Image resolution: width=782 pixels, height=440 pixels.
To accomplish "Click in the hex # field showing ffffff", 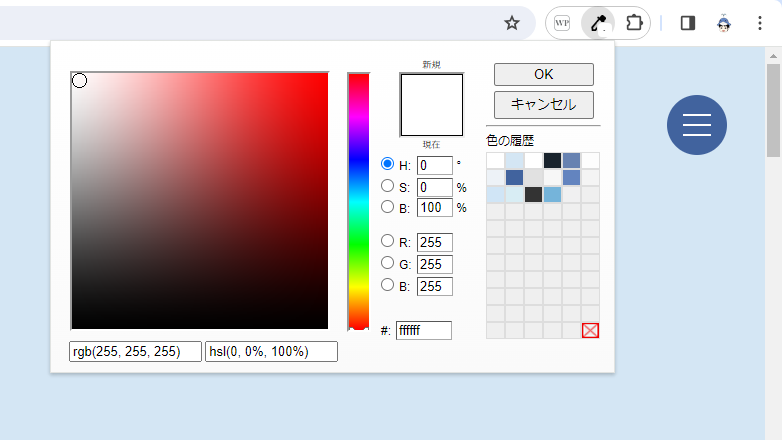I will [x=424, y=330].
